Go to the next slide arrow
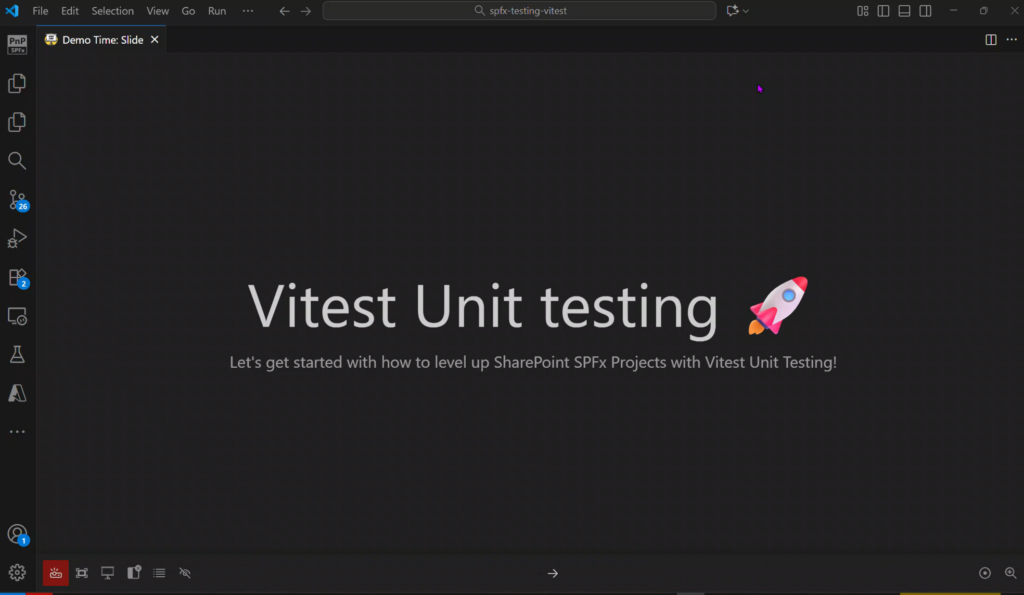The image size is (1024, 595). [553, 573]
